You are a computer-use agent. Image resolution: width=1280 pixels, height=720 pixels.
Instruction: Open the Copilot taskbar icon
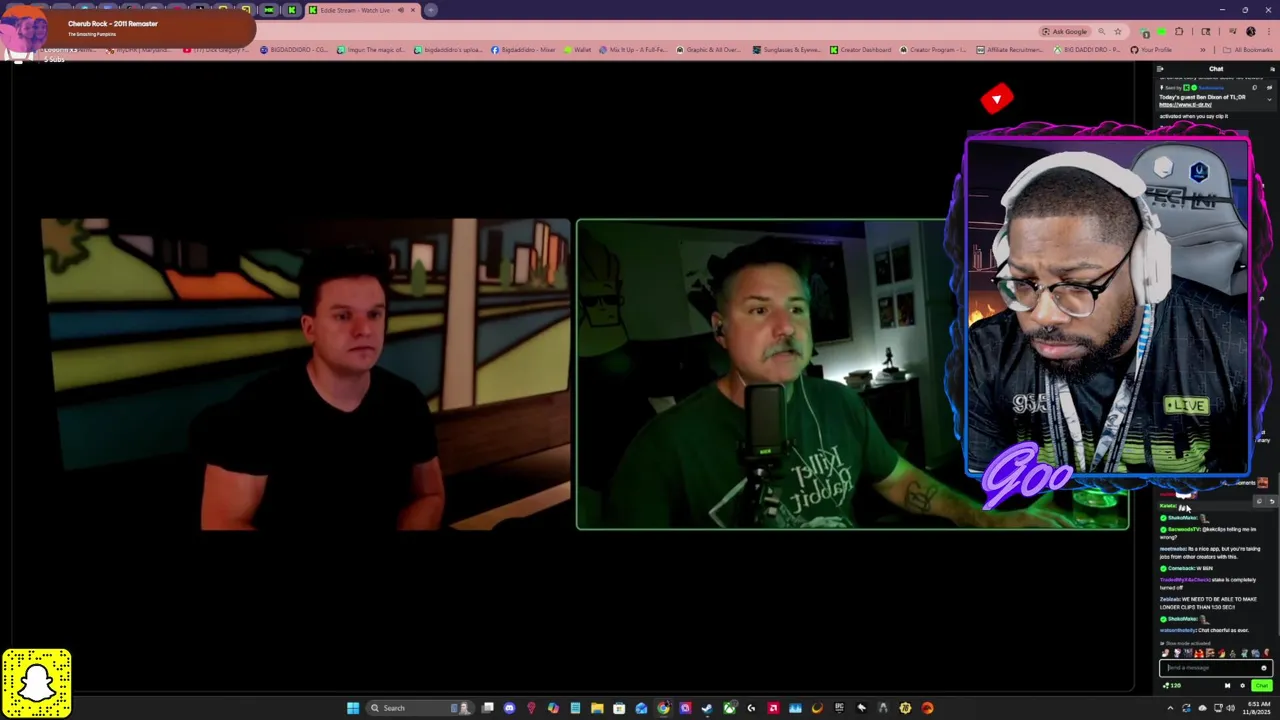pos(553,708)
